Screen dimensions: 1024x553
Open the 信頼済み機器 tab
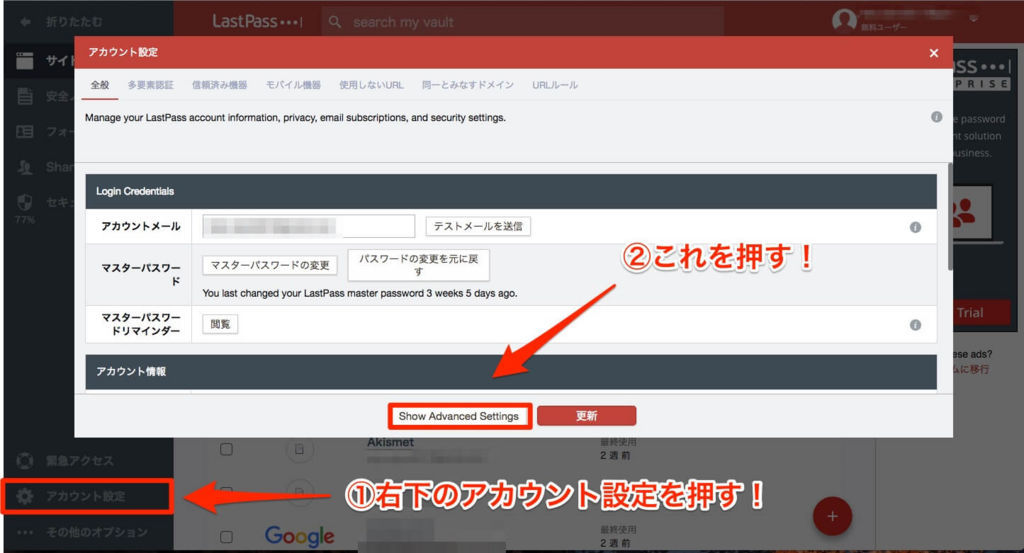click(x=219, y=85)
